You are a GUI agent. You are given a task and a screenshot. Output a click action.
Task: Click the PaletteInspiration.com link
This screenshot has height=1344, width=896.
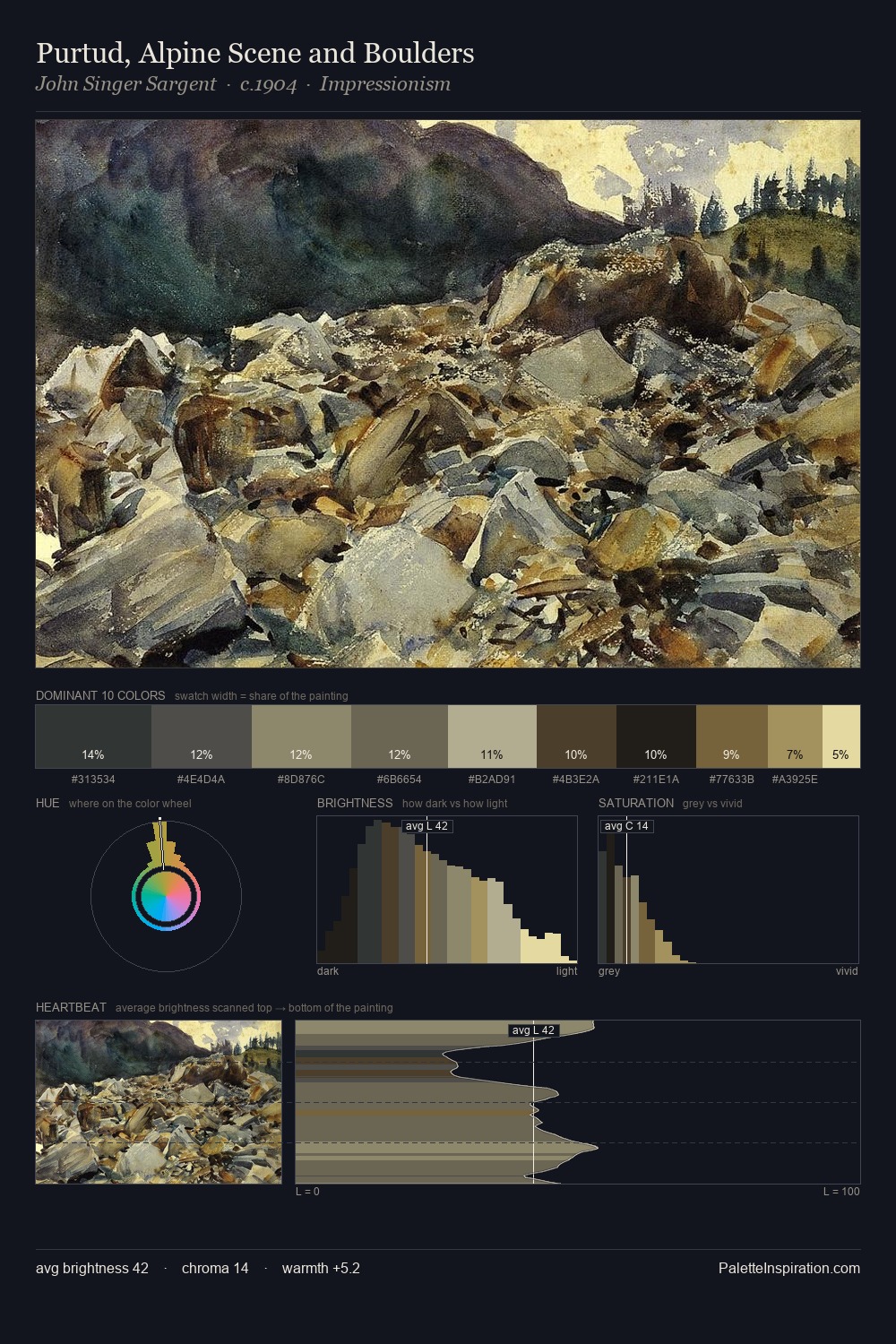click(789, 1268)
